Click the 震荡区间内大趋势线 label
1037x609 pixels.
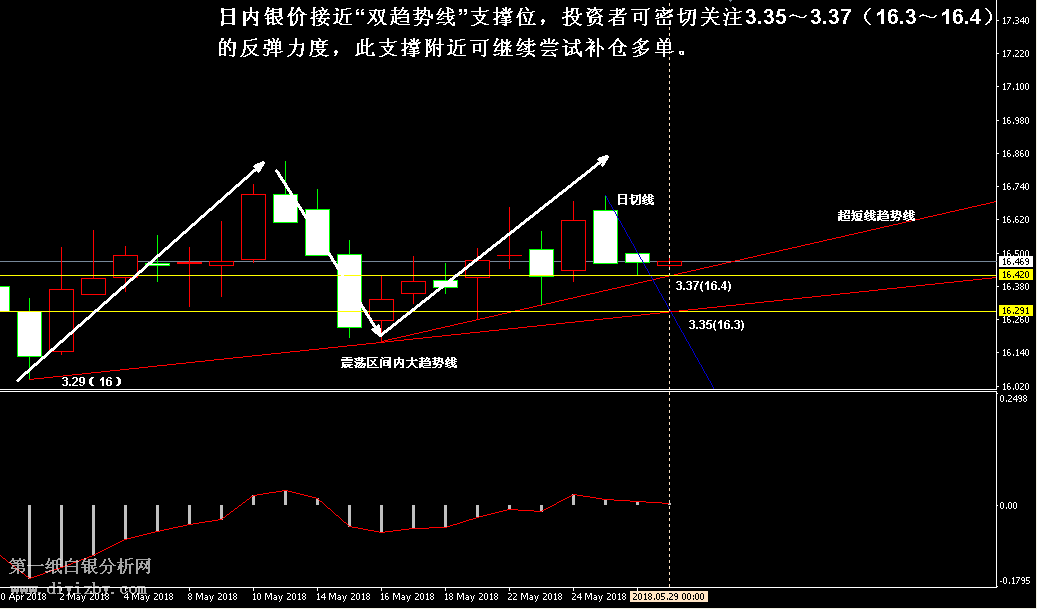(399, 362)
